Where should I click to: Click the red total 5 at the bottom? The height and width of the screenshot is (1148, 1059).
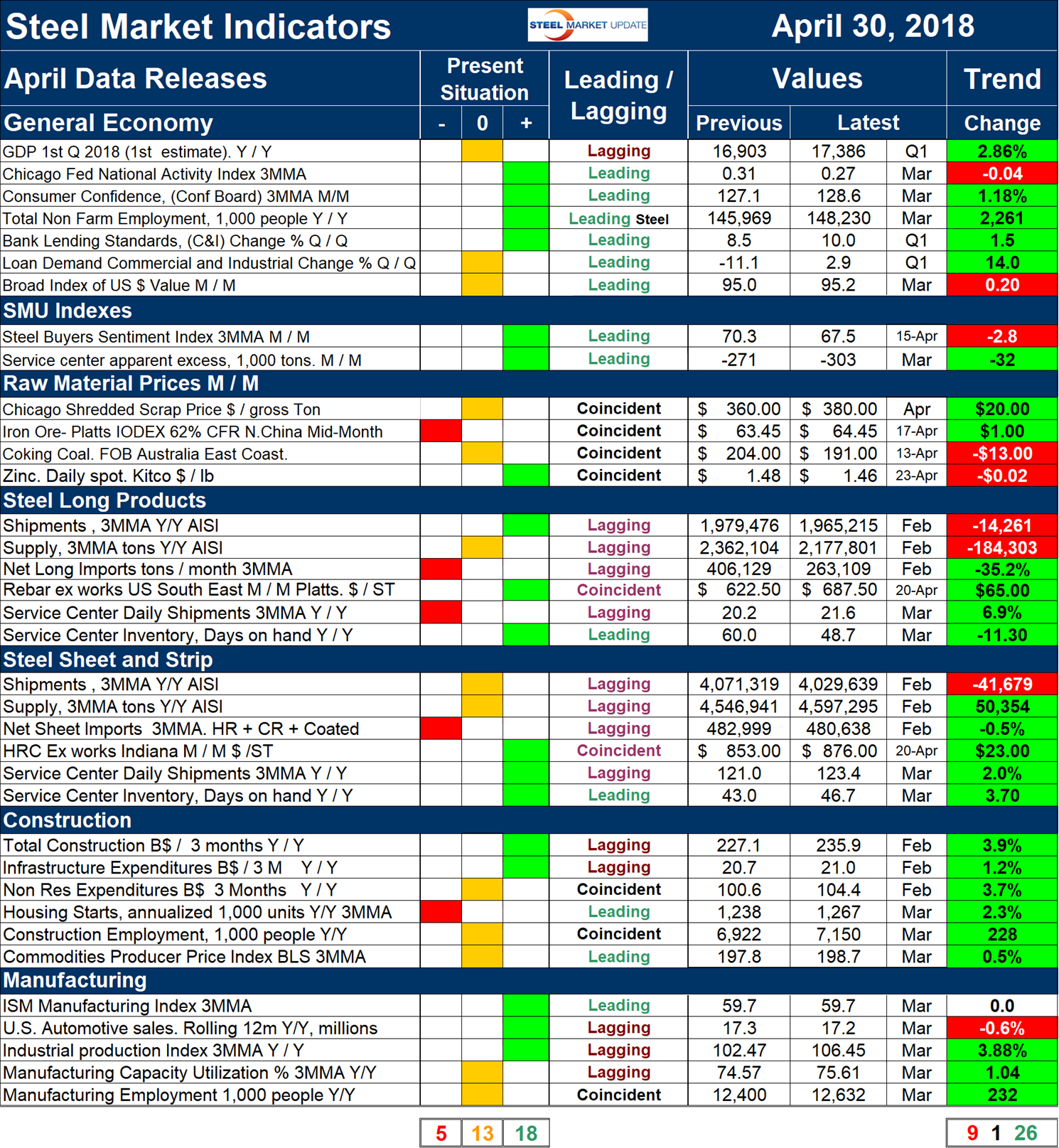(441, 1133)
